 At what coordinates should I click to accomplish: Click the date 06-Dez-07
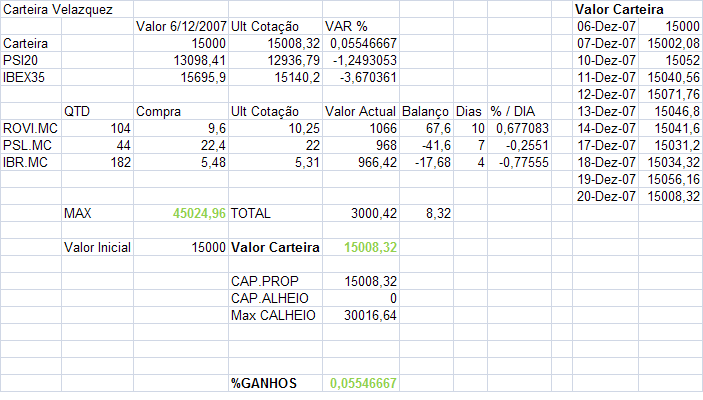pos(606,26)
